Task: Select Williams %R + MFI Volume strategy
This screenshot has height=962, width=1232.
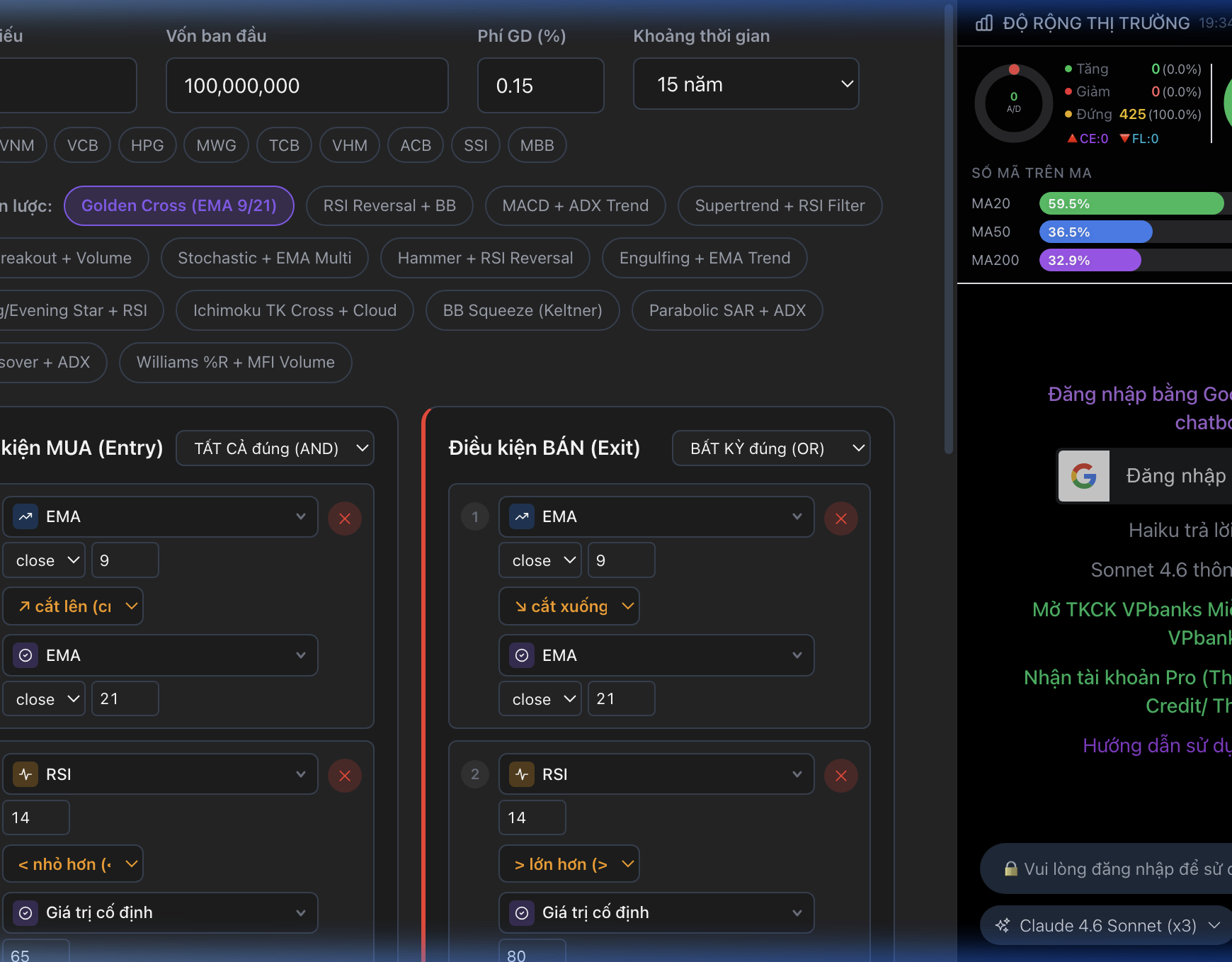Action: pos(235,362)
